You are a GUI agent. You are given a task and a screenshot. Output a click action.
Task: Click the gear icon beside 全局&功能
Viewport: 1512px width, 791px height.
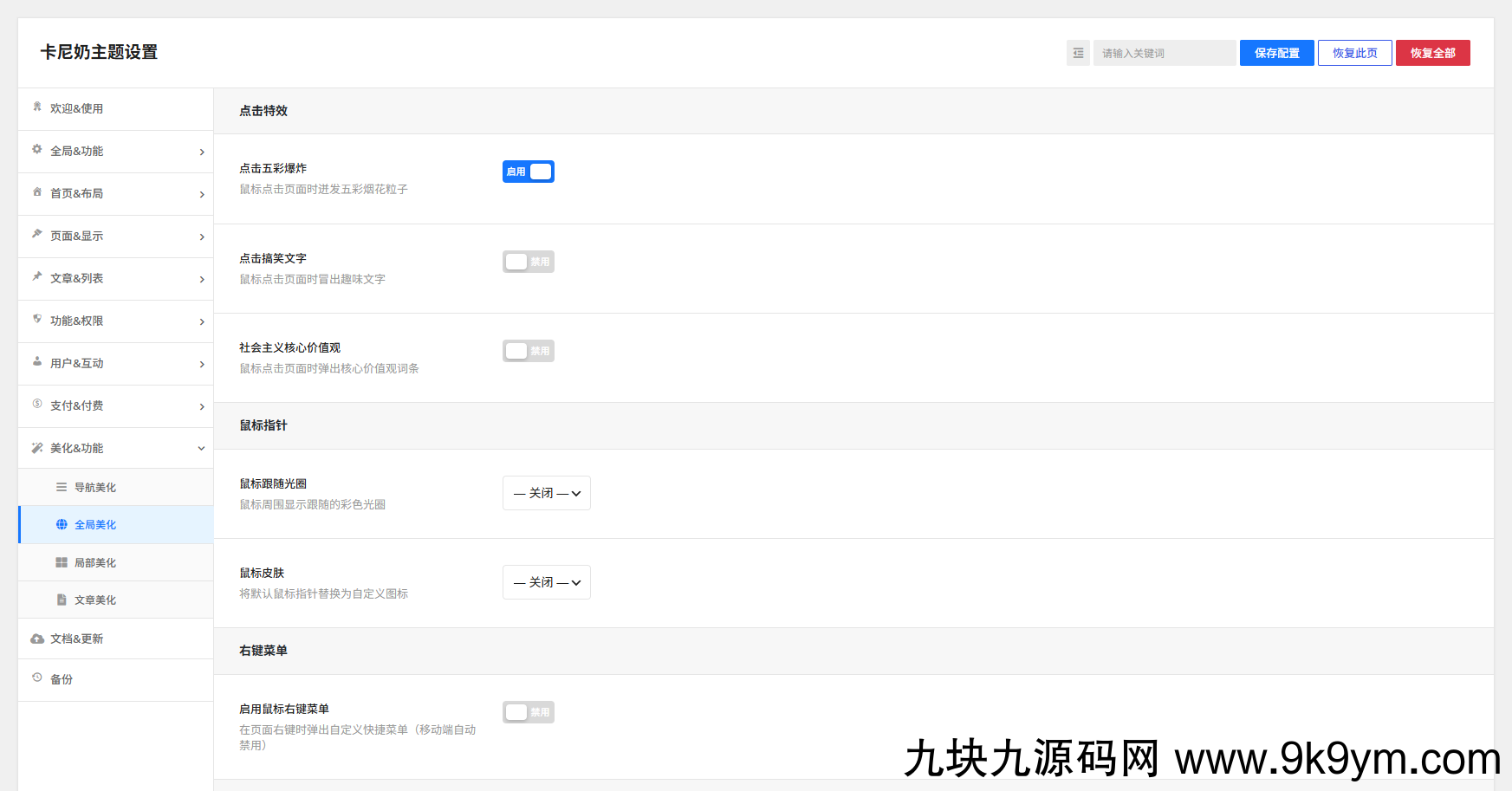click(x=37, y=149)
